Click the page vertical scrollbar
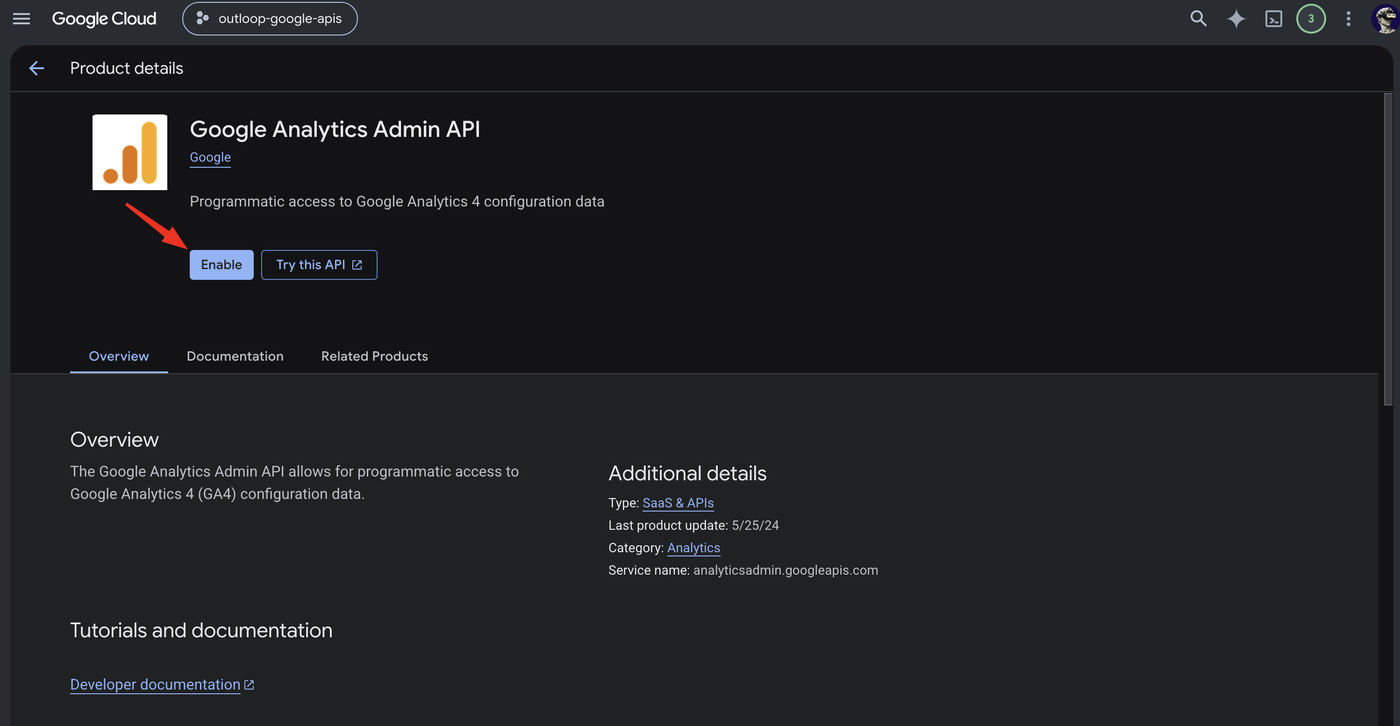The image size is (1400, 726). click(x=1387, y=250)
